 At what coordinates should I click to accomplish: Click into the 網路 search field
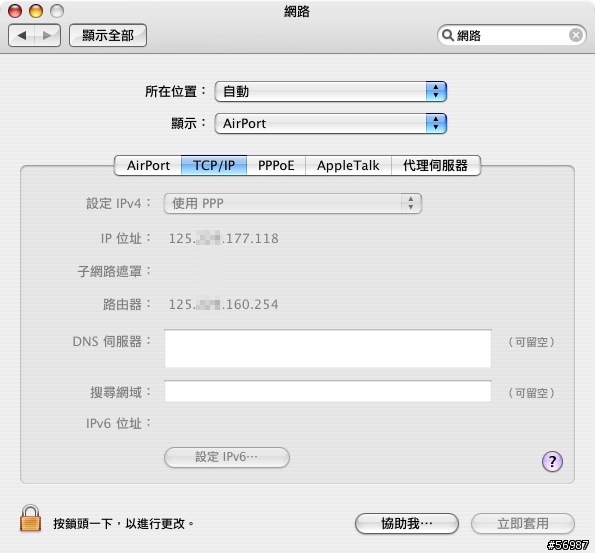512,35
